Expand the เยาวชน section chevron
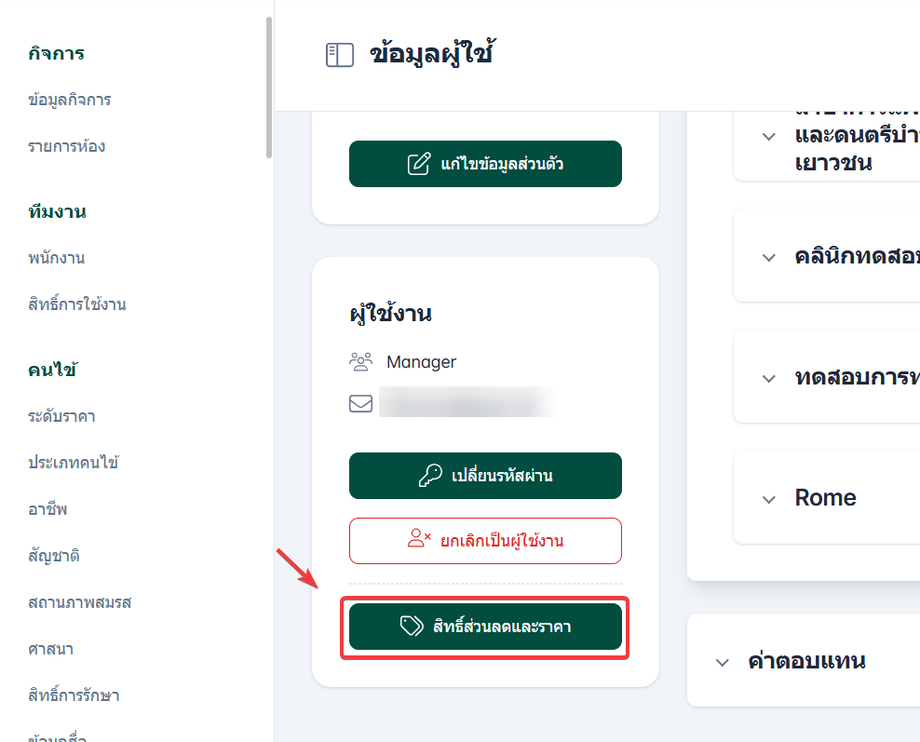Viewport: 920px width, 742px height. point(768,136)
